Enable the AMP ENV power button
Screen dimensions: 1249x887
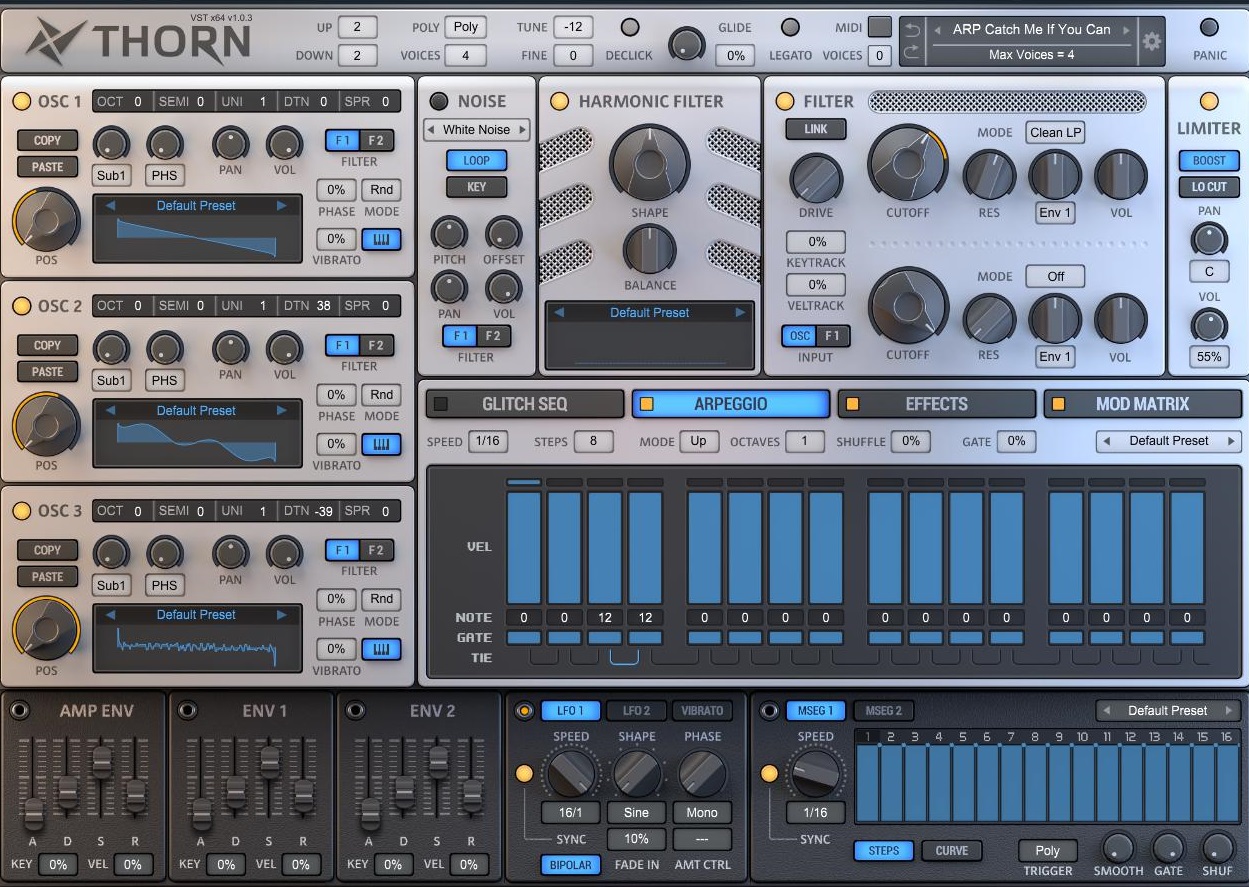click(17, 711)
